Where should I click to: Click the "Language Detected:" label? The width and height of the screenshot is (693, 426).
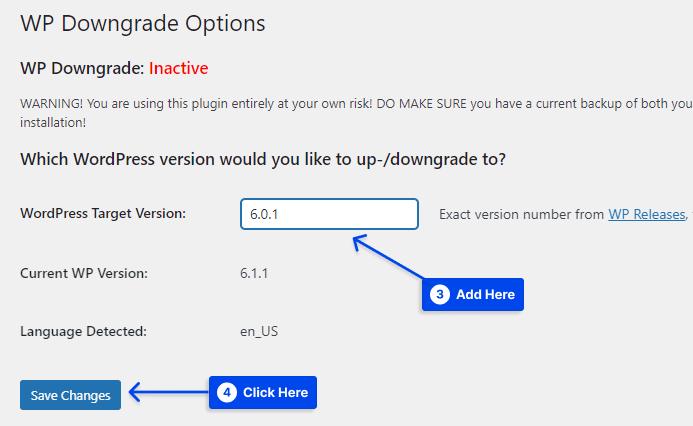coord(84,330)
